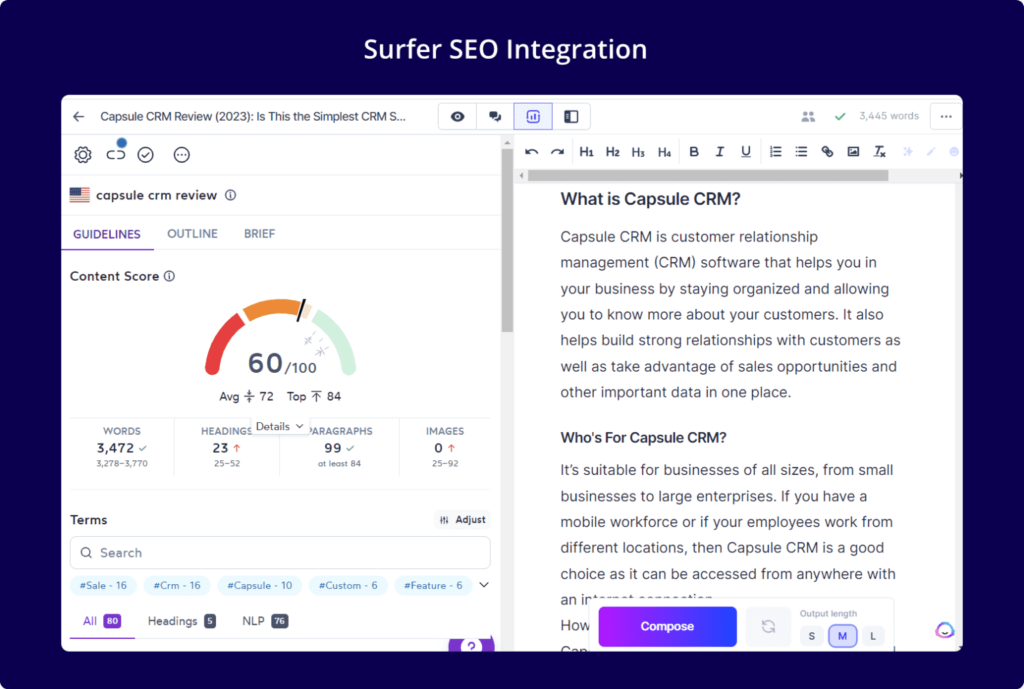Switch to the GUIDELINES tab
Viewport: 1024px width, 689px height.
pos(106,234)
